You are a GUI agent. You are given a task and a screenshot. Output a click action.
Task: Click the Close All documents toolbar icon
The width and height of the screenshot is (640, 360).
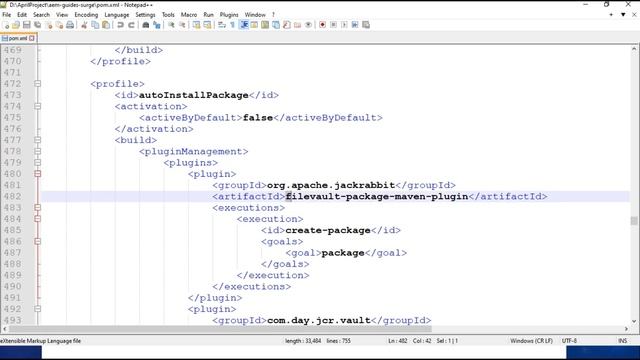click(x=59, y=25)
